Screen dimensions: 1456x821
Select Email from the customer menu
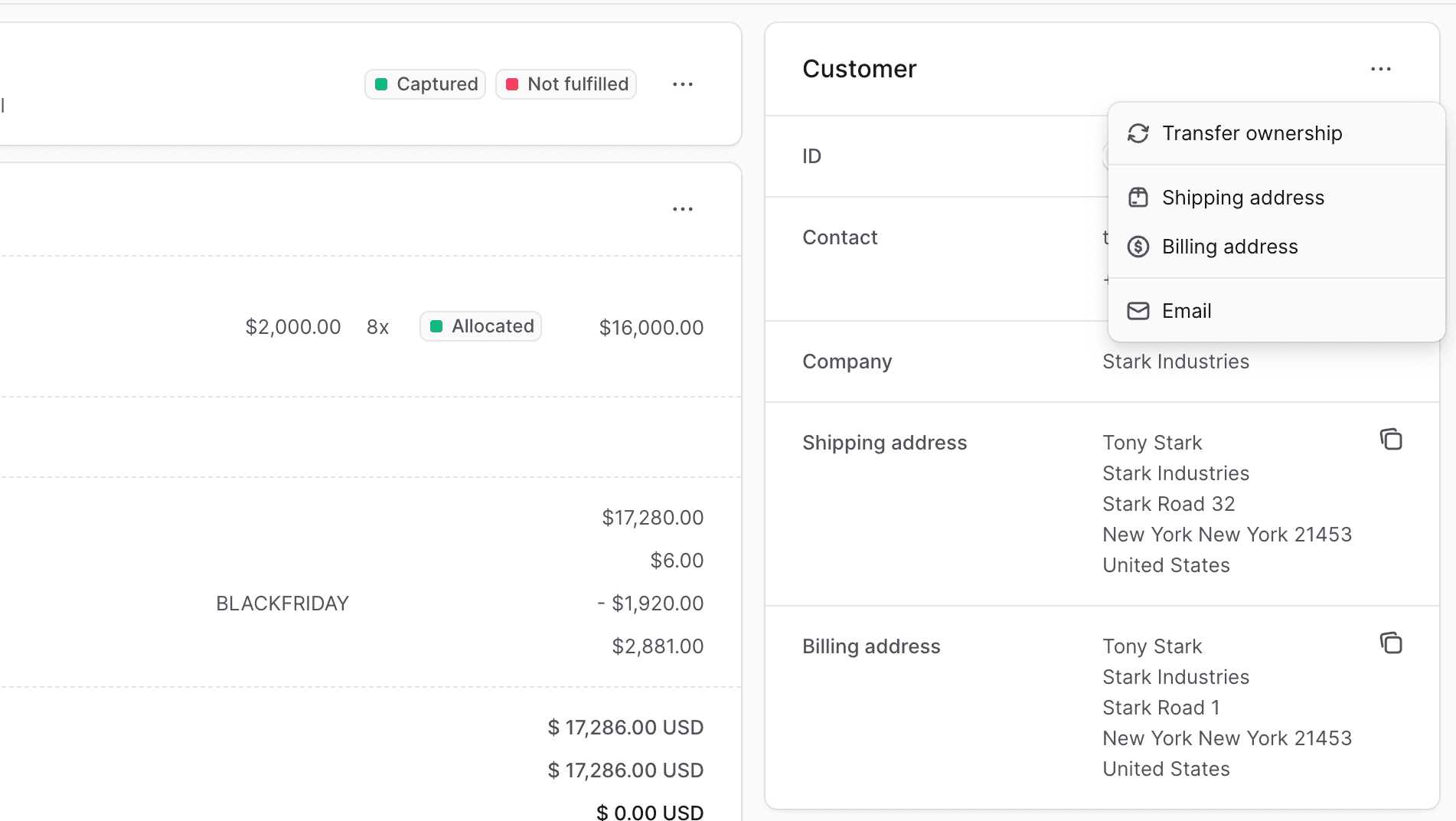[x=1187, y=311]
